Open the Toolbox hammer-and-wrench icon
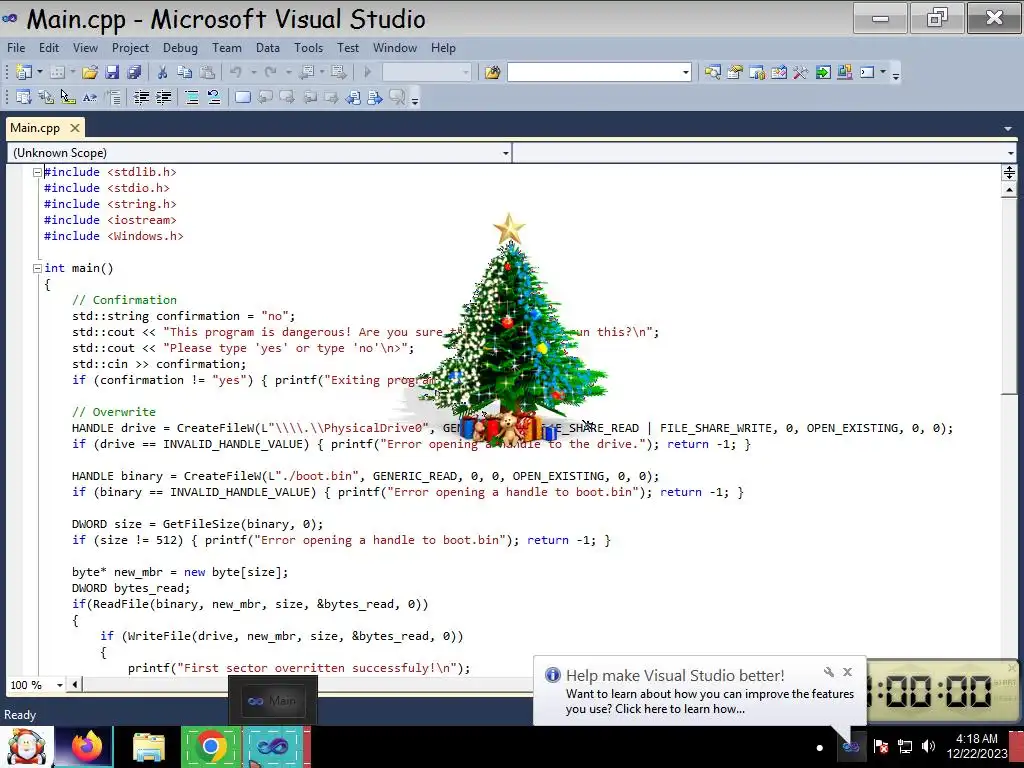This screenshot has height=768, width=1024. point(801,72)
